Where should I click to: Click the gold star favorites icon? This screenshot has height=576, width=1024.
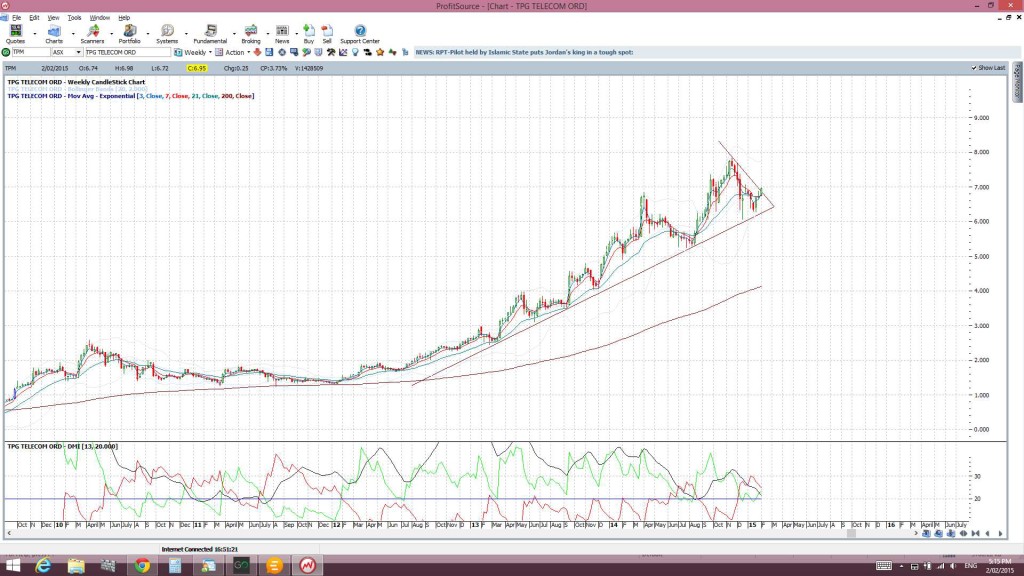coord(380,52)
